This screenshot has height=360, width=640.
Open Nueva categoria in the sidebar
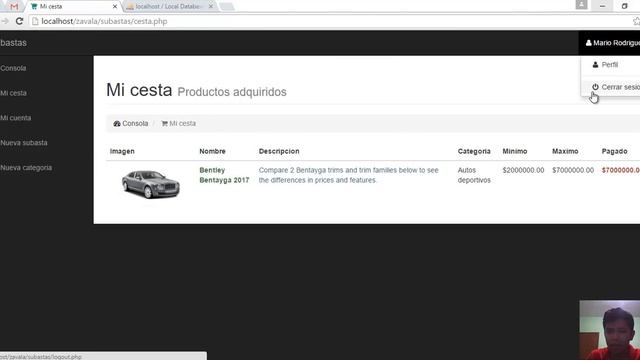point(26,168)
